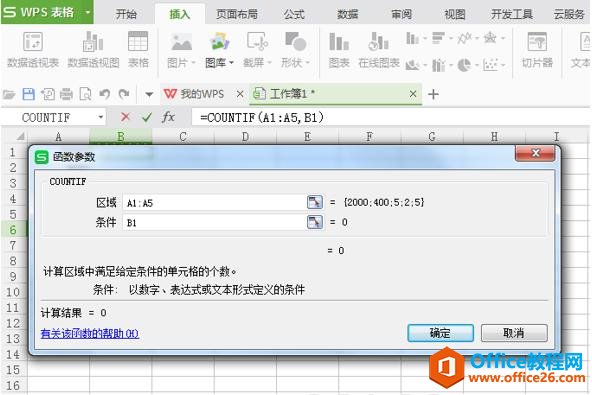The width and height of the screenshot is (592, 395).
Task: Add a new document tab with plus
Action: (x=433, y=94)
